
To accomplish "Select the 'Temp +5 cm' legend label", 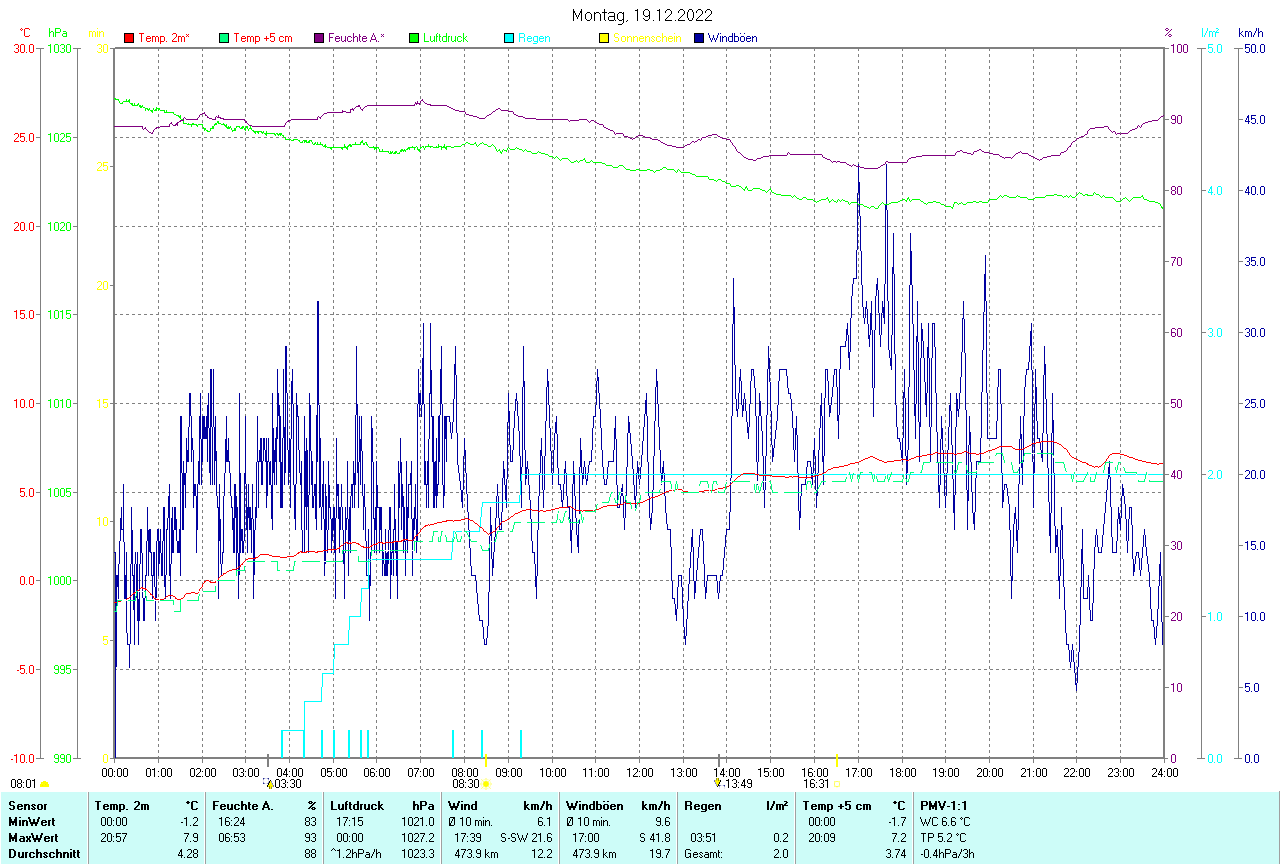I will click(x=263, y=38).
